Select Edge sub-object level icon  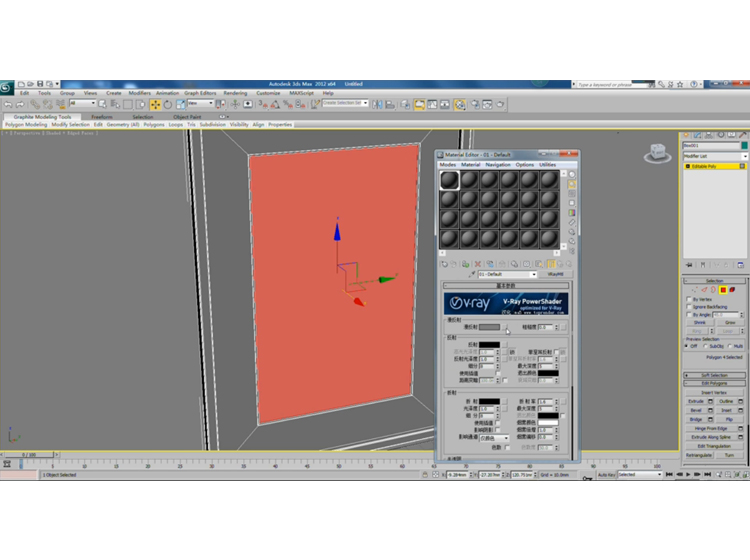705,290
